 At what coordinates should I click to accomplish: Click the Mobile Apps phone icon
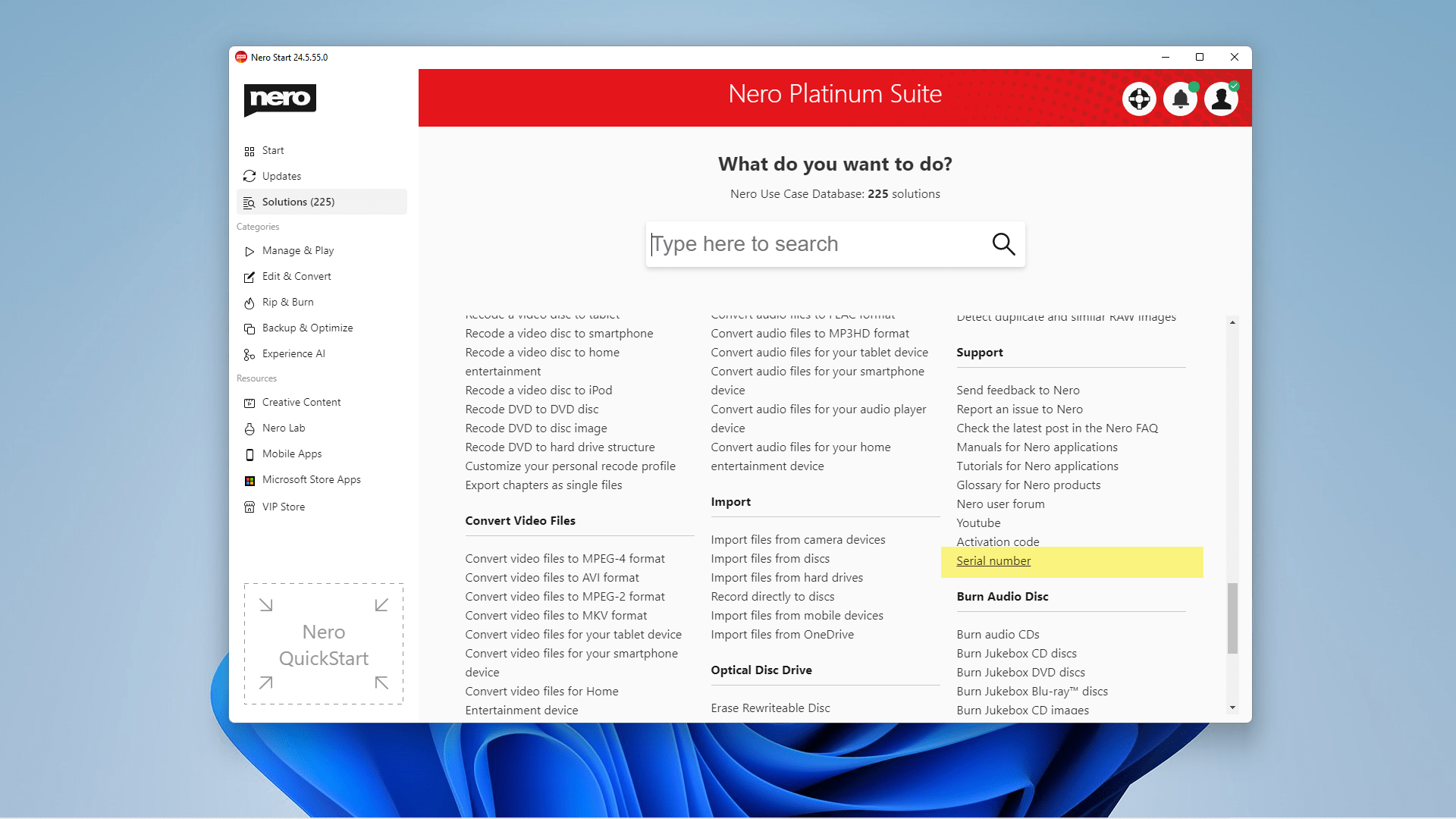[x=249, y=454]
